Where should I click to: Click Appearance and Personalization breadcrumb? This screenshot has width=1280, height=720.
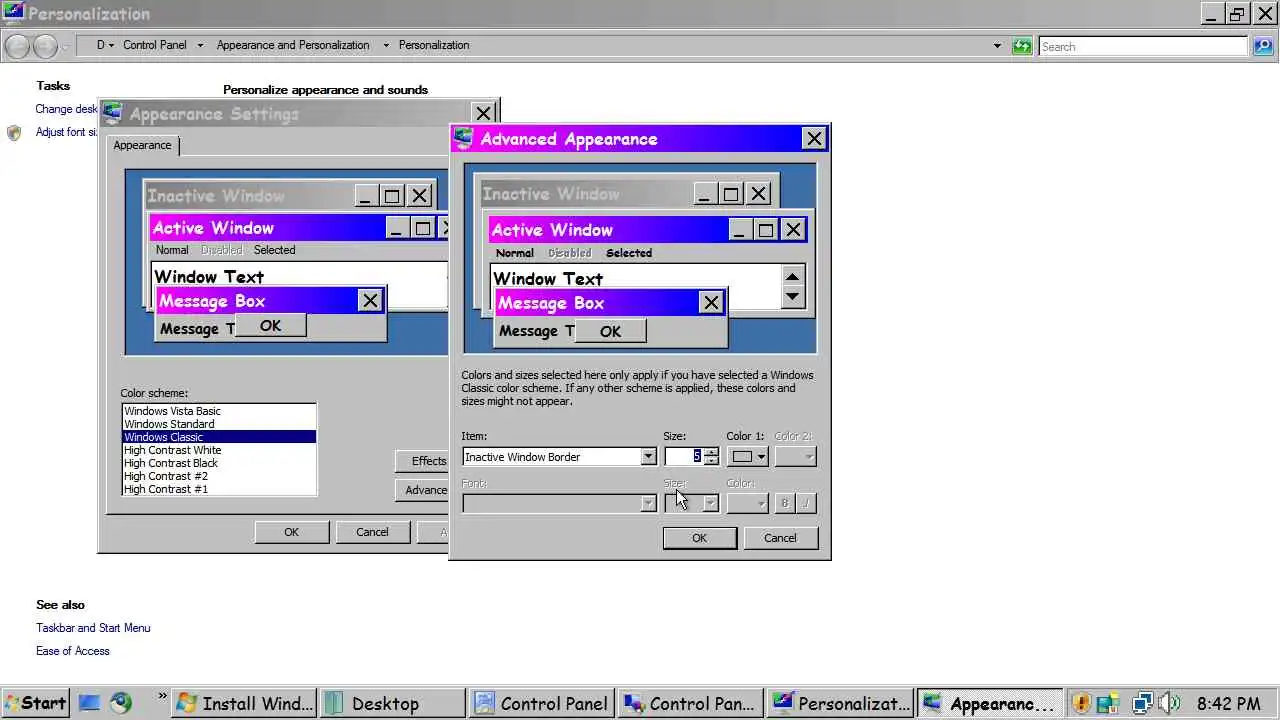click(293, 45)
